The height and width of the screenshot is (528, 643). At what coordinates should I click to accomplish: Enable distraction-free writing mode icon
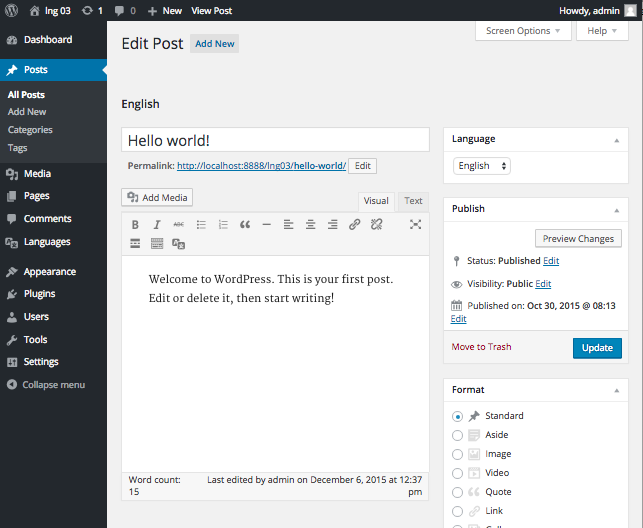pos(415,224)
